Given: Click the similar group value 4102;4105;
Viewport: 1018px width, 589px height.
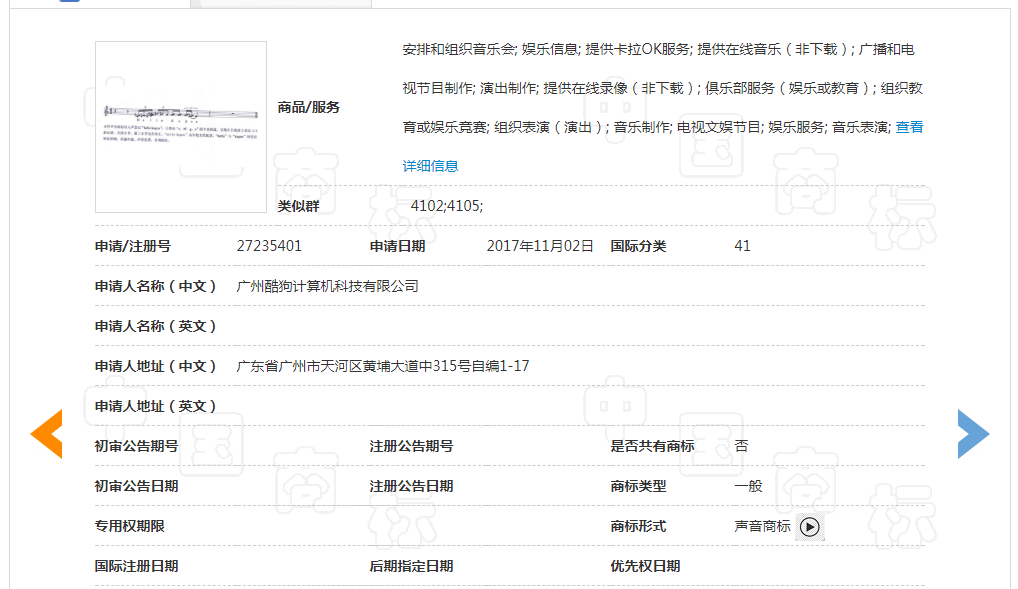Looking at the screenshot, I should [x=447, y=206].
